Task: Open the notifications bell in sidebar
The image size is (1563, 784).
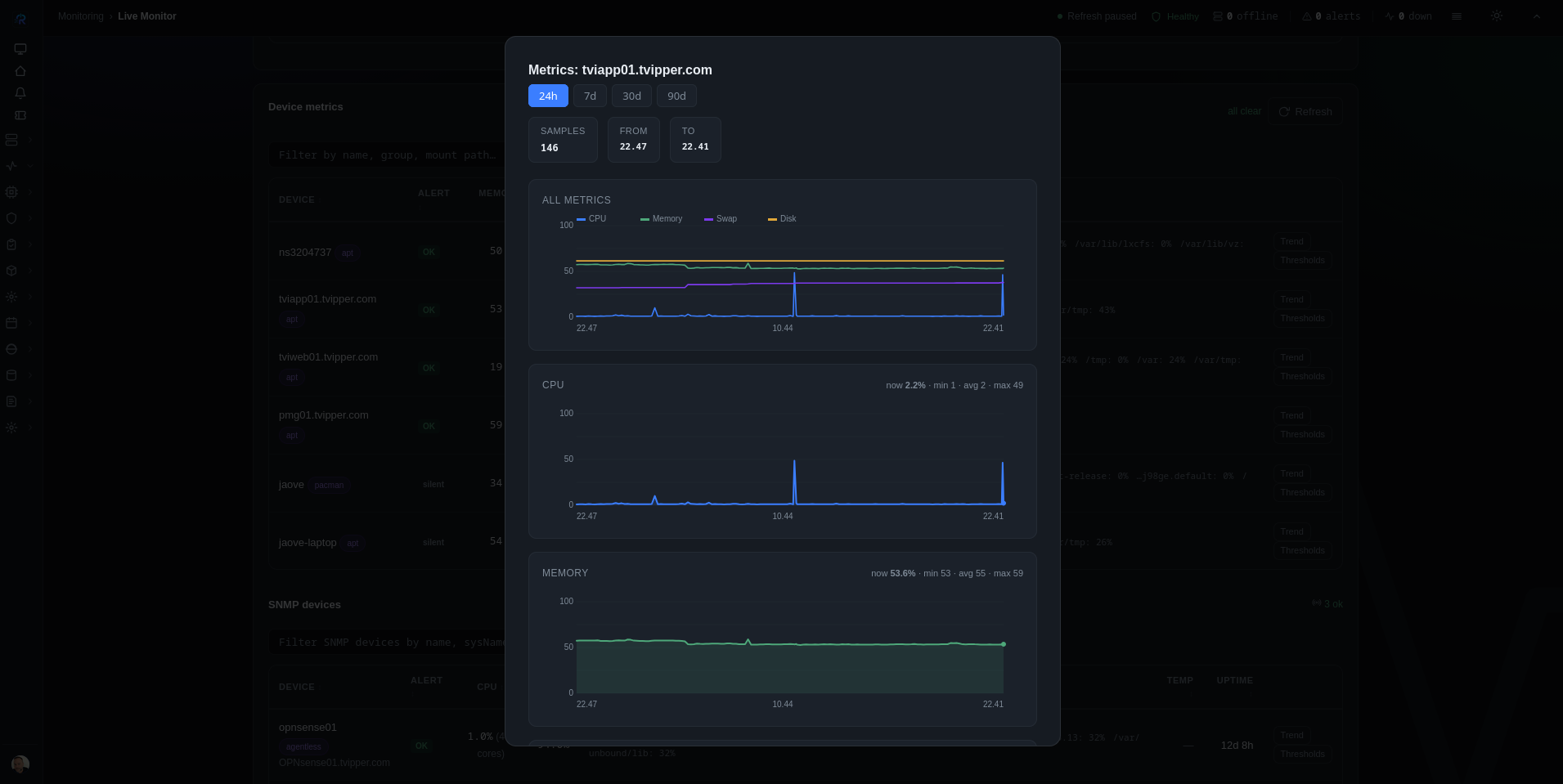Action: tap(20, 93)
